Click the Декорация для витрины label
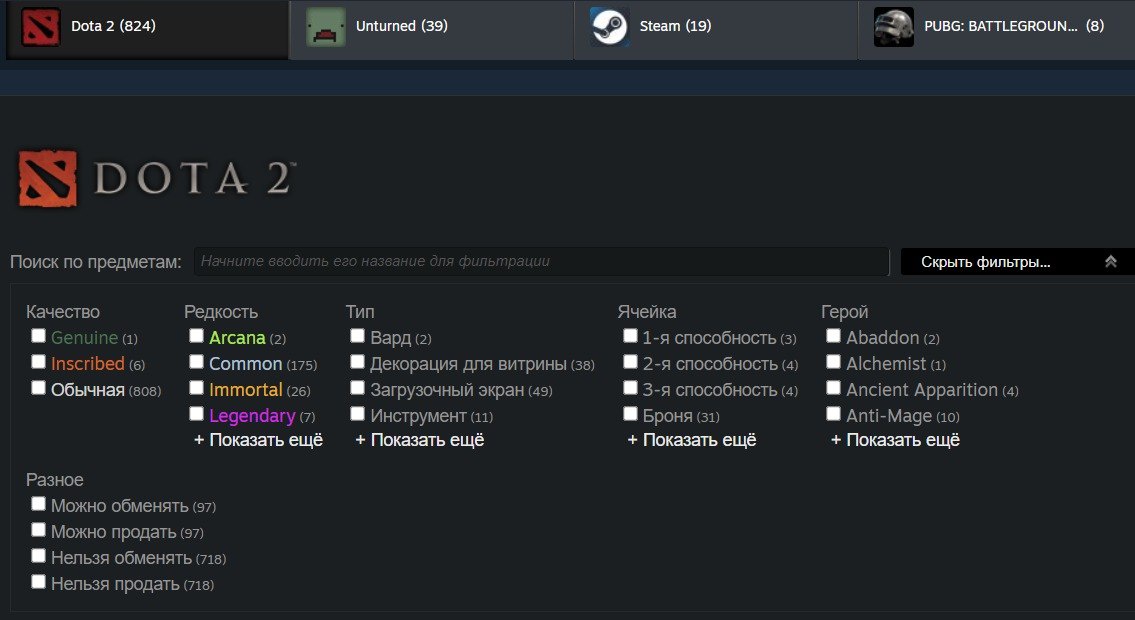The width and height of the screenshot is (1135, 620). point(468,364)
